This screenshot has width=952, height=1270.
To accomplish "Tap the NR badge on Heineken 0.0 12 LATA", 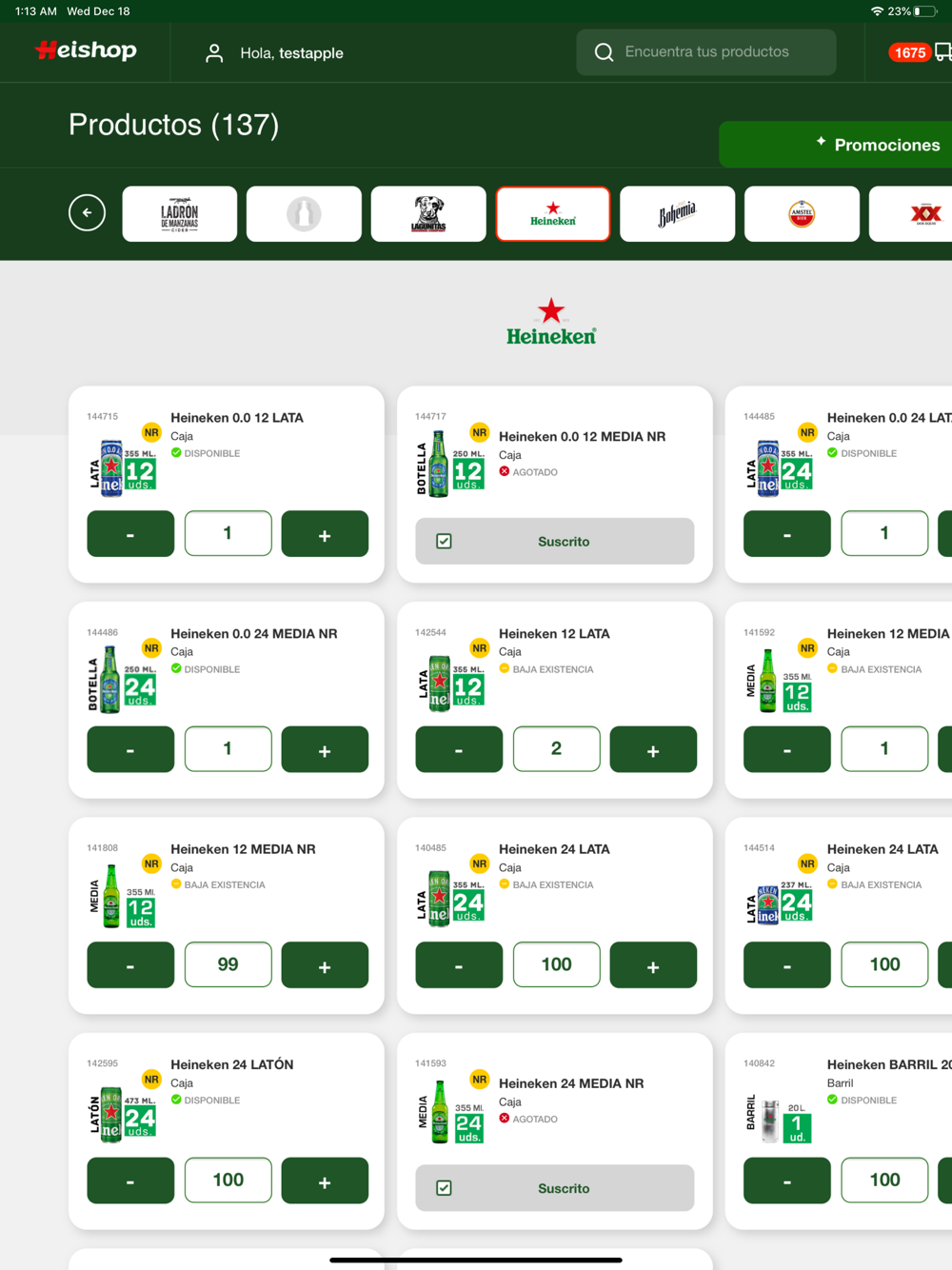I will click(x=151, y=432).
